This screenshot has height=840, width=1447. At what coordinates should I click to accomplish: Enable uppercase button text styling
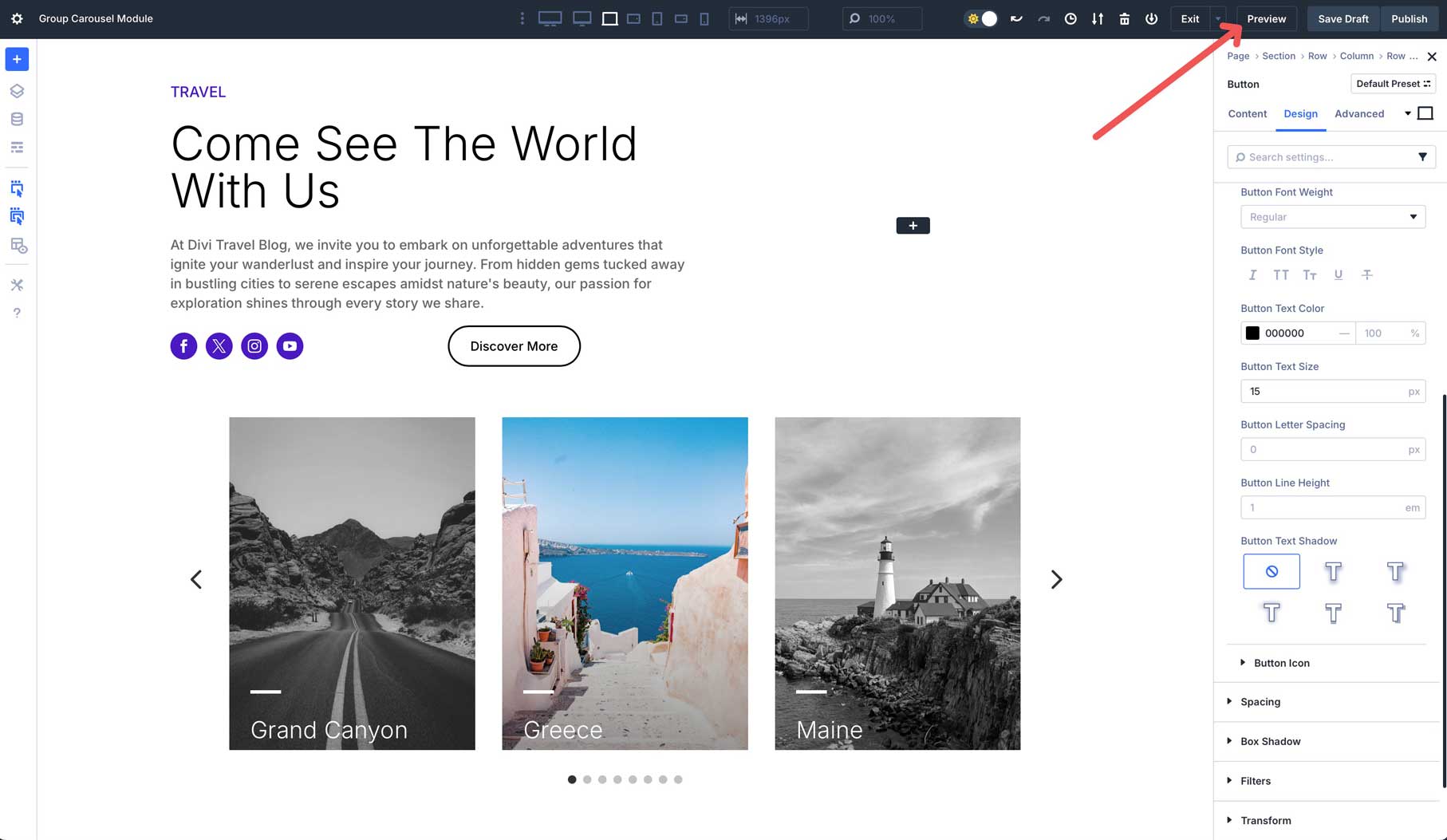[1281, 274]
